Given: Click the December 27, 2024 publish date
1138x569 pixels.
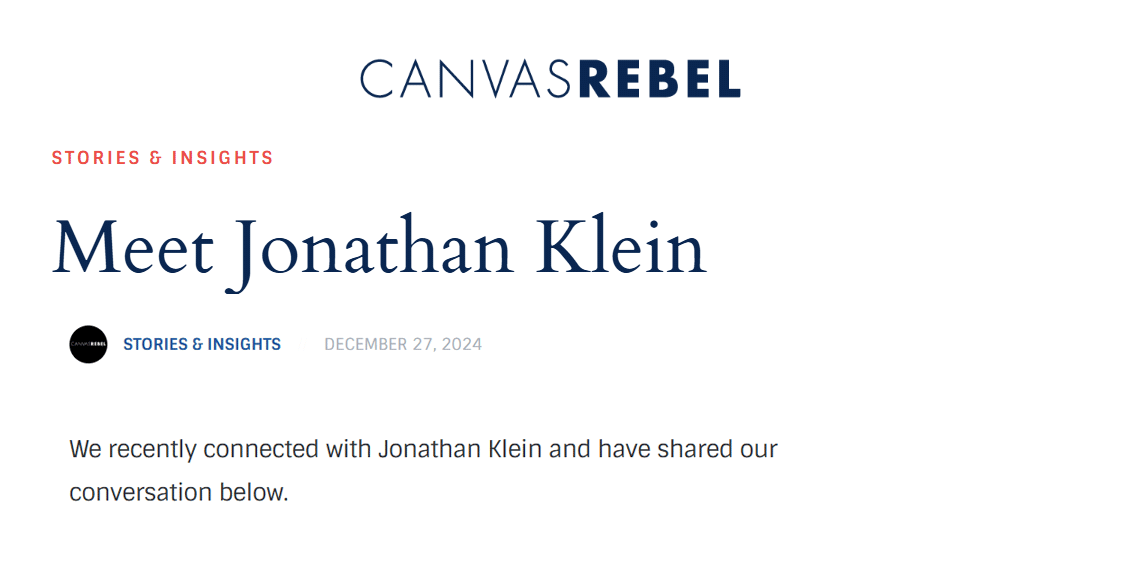Looking at the screenshot, I should [x=403, y=344].
